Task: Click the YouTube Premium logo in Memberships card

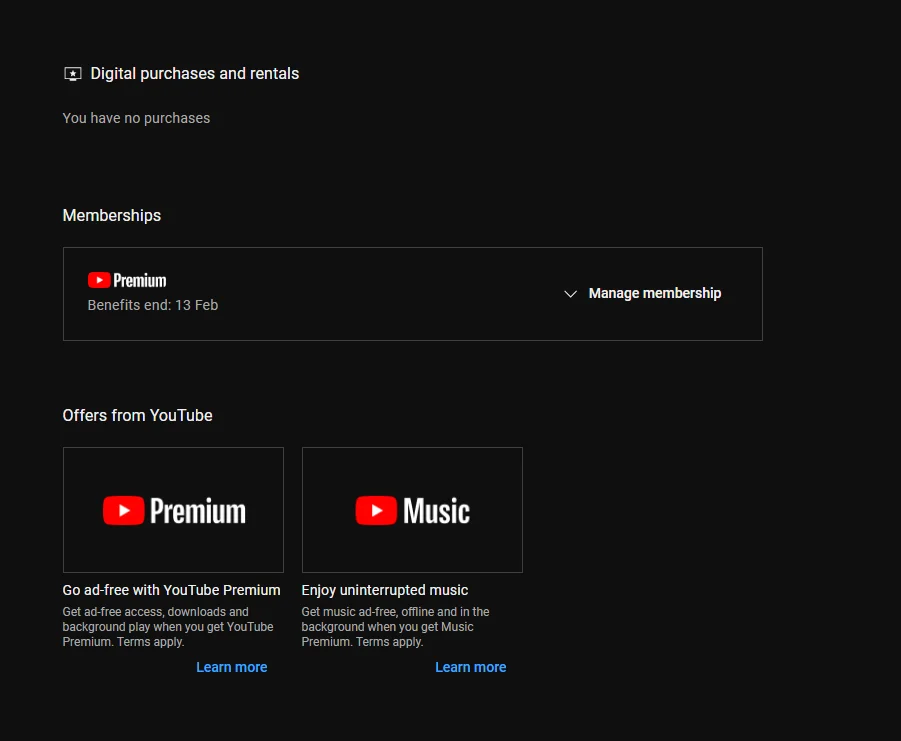Action: point(127,280)
